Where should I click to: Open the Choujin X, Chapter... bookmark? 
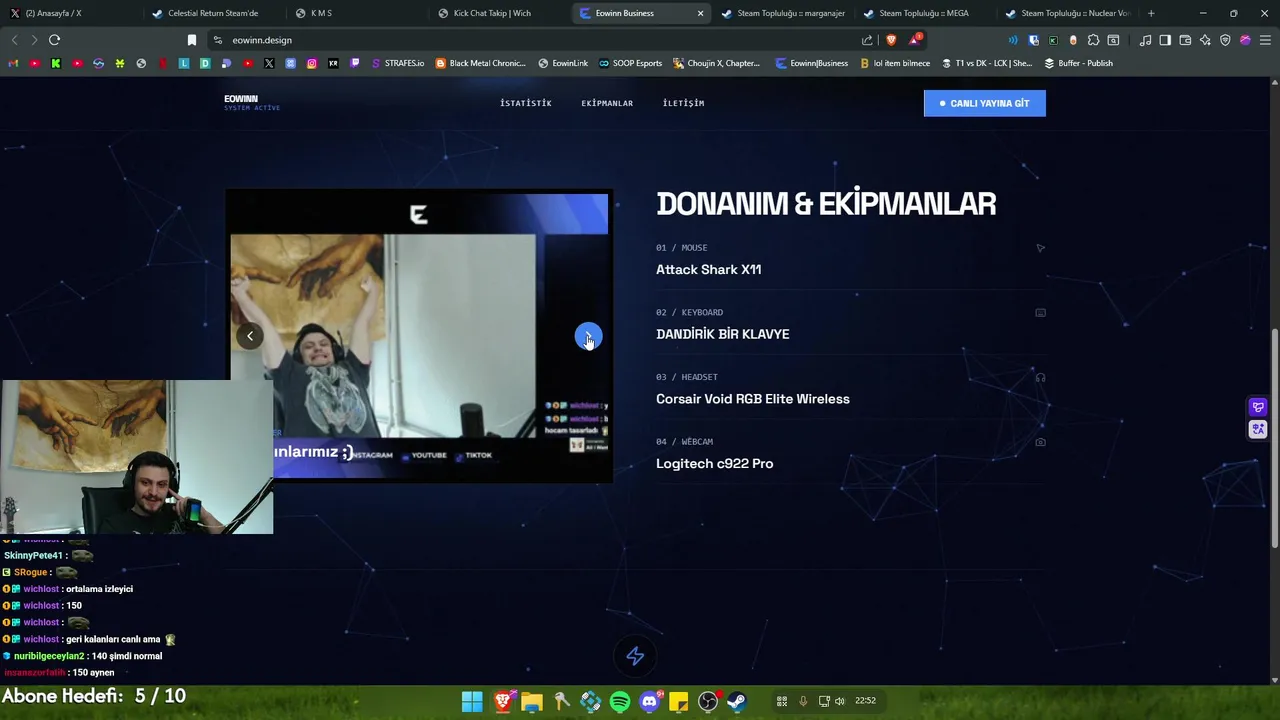pos(717,63)
